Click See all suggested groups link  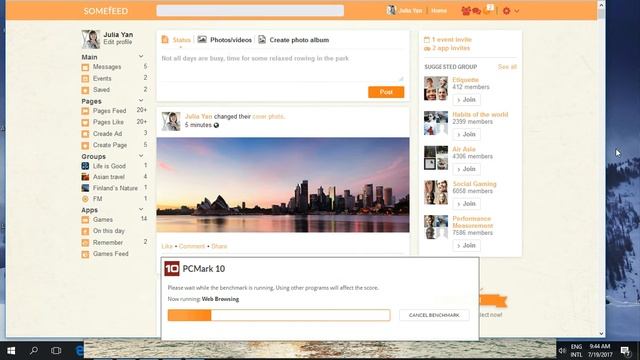coord(507,67)
